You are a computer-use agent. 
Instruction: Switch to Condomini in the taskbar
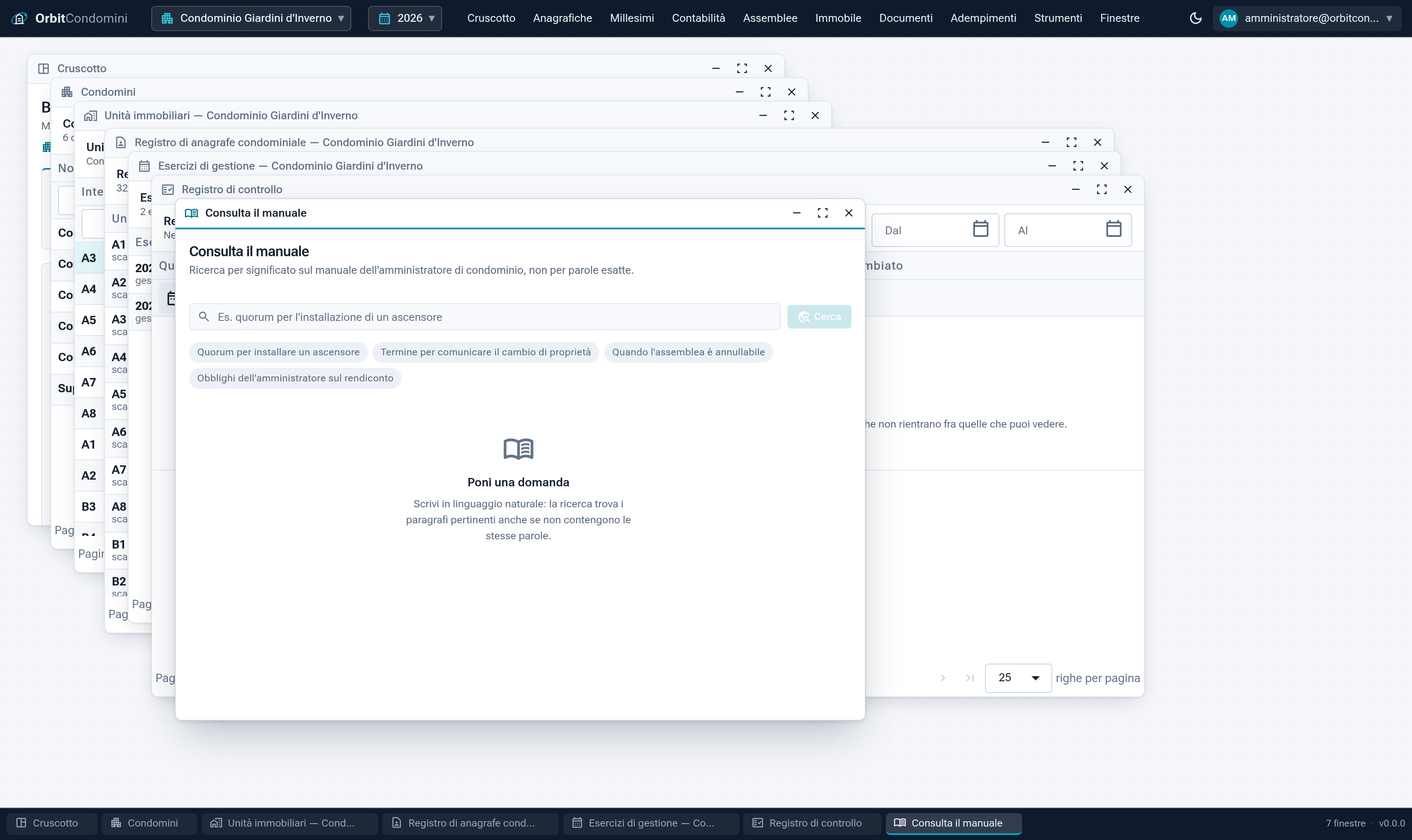click(x=150, y=823)
